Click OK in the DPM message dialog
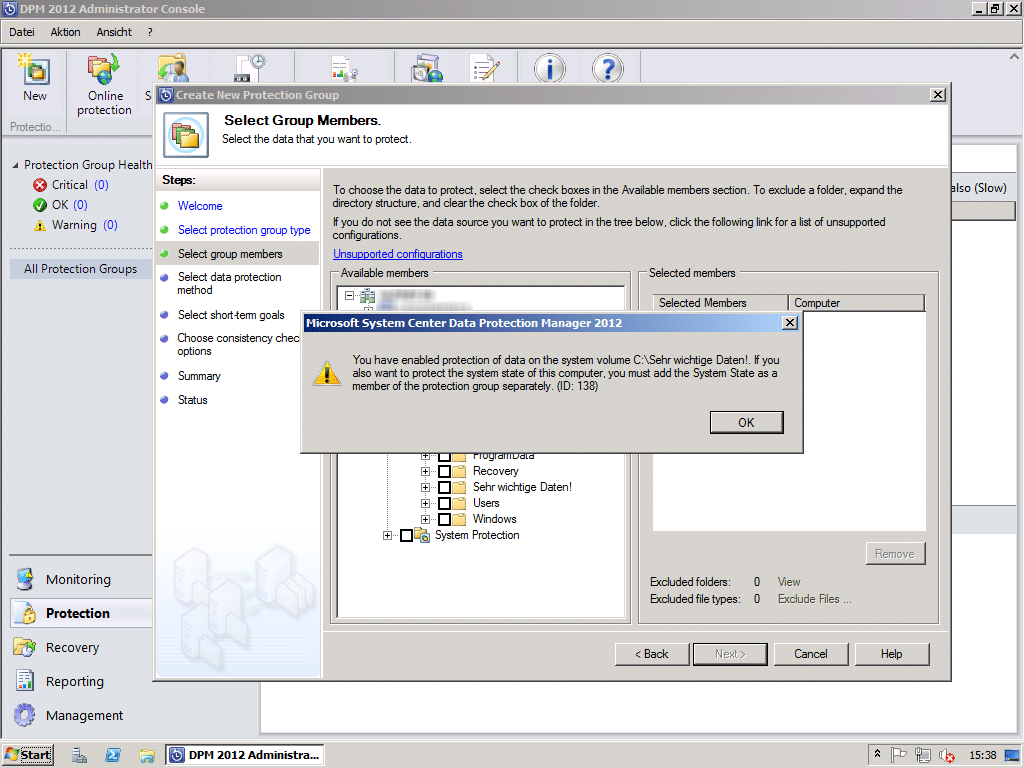Viewport: 1024px width, 768px height. pyautogui.click(x=746, y=423)
